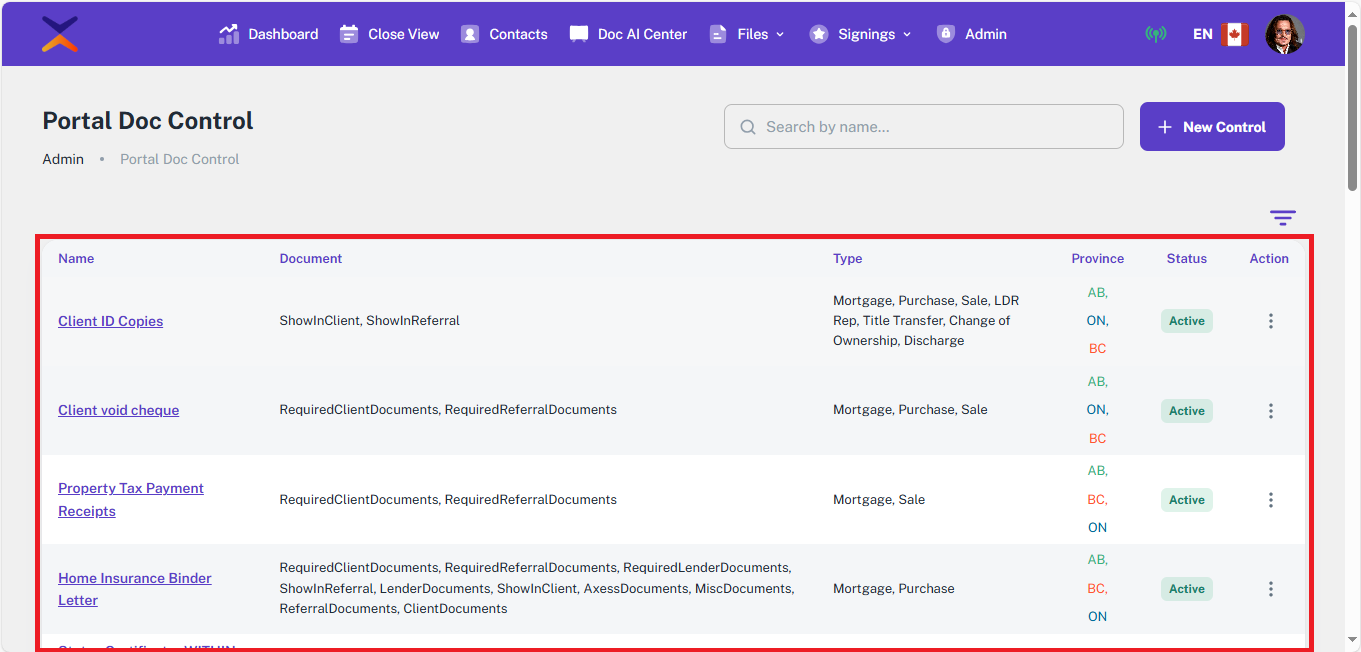
Task: Click the Doc AI Center chat icon
Action: tap(579, 34)
